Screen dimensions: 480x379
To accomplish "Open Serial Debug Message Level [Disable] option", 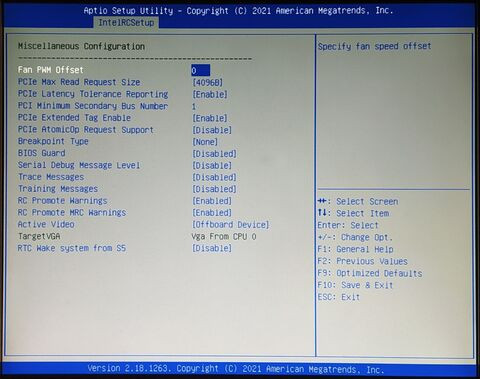I will click(212, 165).
